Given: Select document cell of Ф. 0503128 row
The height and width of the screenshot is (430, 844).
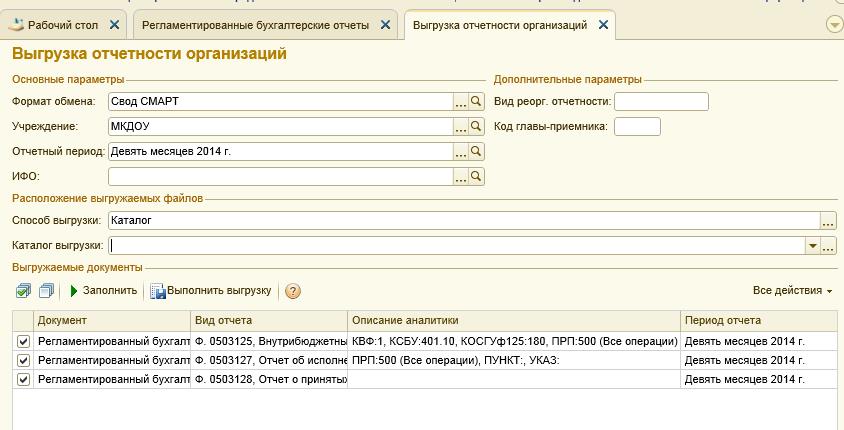Looking at the screenshot, I should coord(112,379).
